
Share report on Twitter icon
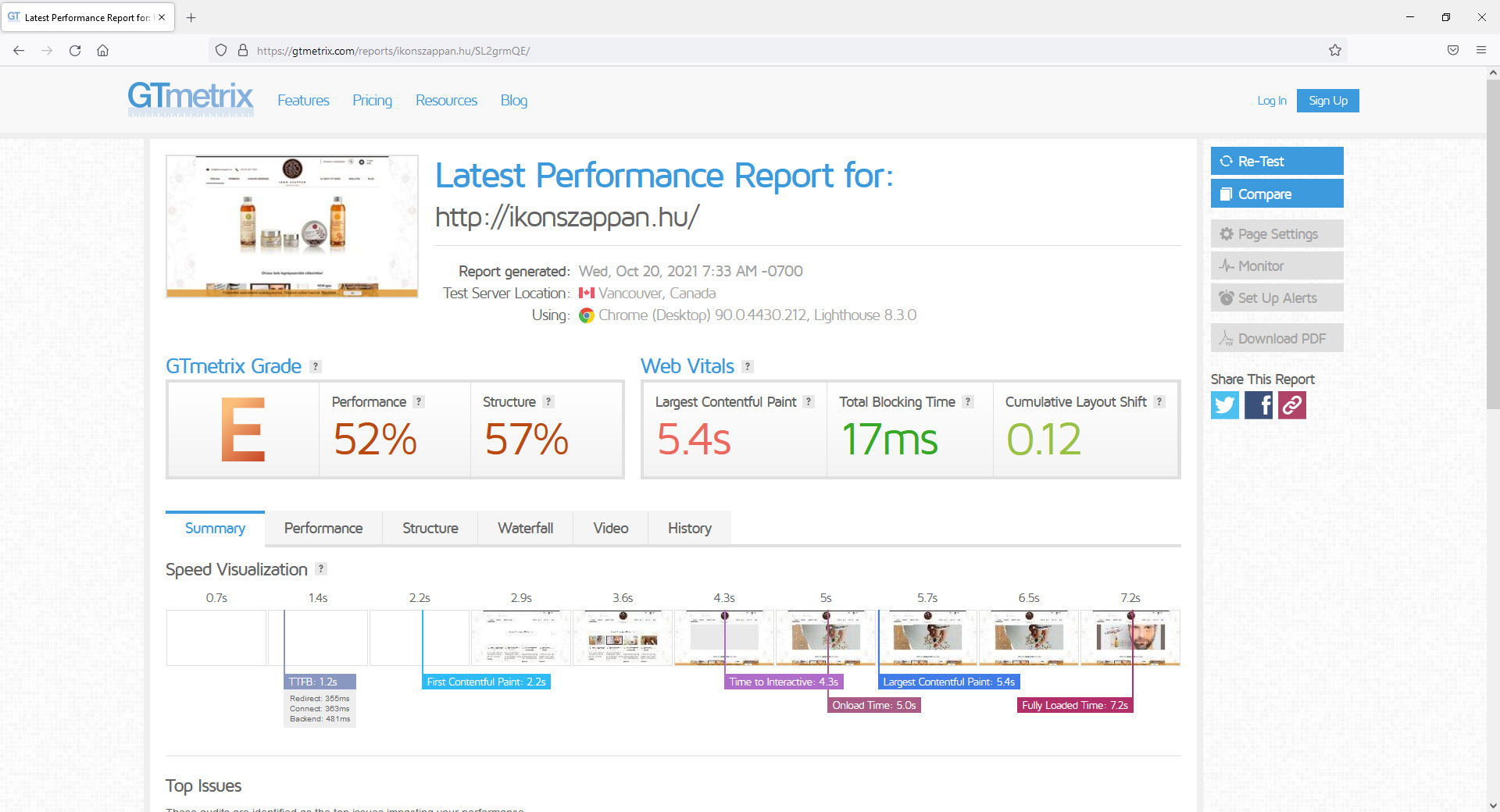click(1224, 405)
